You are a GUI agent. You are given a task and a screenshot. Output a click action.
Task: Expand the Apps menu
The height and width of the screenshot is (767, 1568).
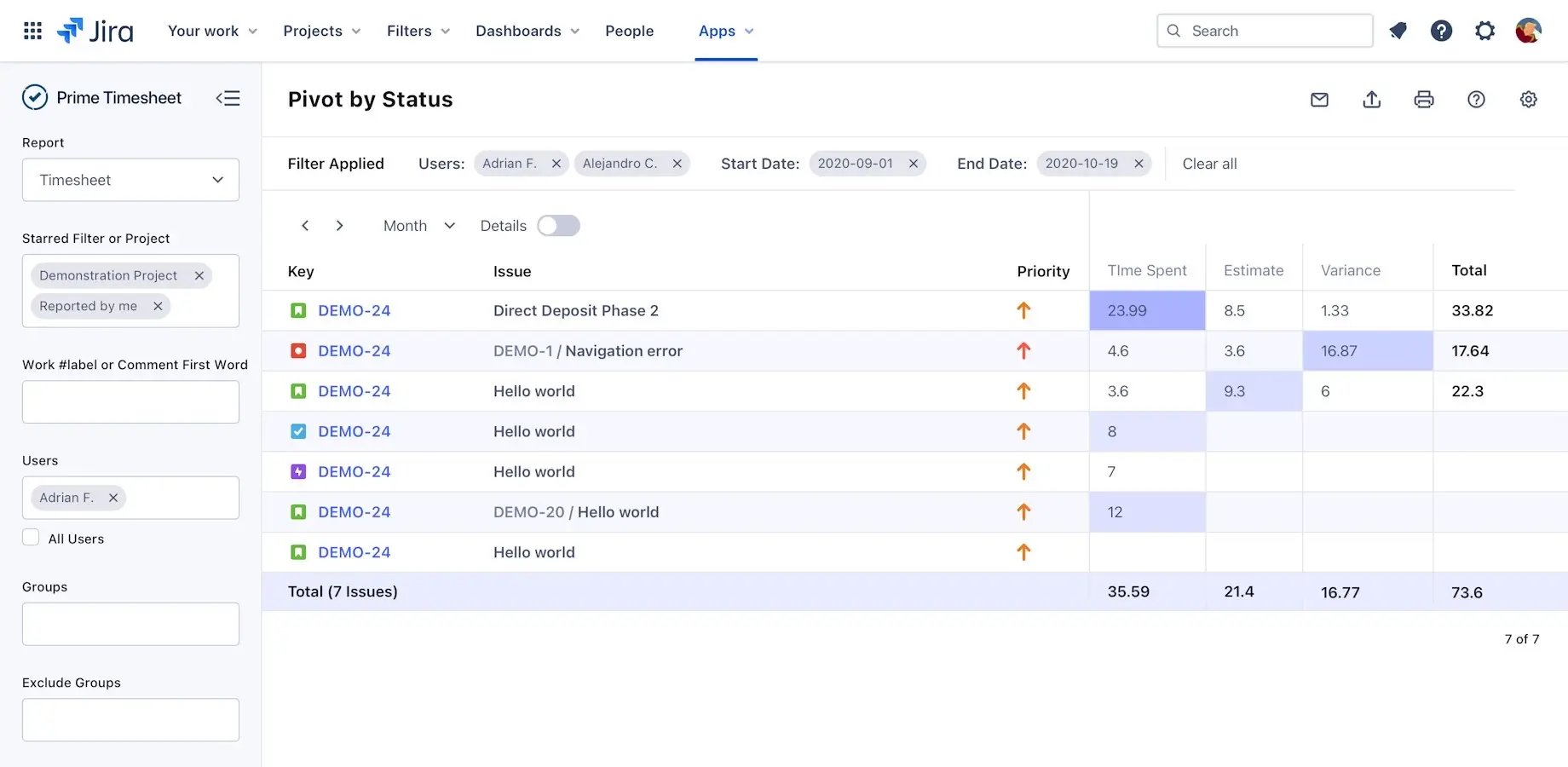[725, 31]
